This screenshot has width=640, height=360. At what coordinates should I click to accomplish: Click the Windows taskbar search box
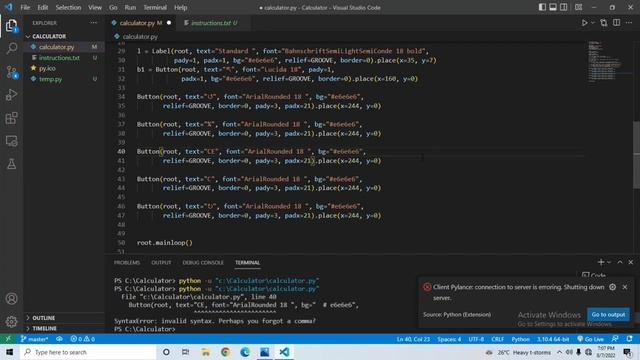pos(88,352)
